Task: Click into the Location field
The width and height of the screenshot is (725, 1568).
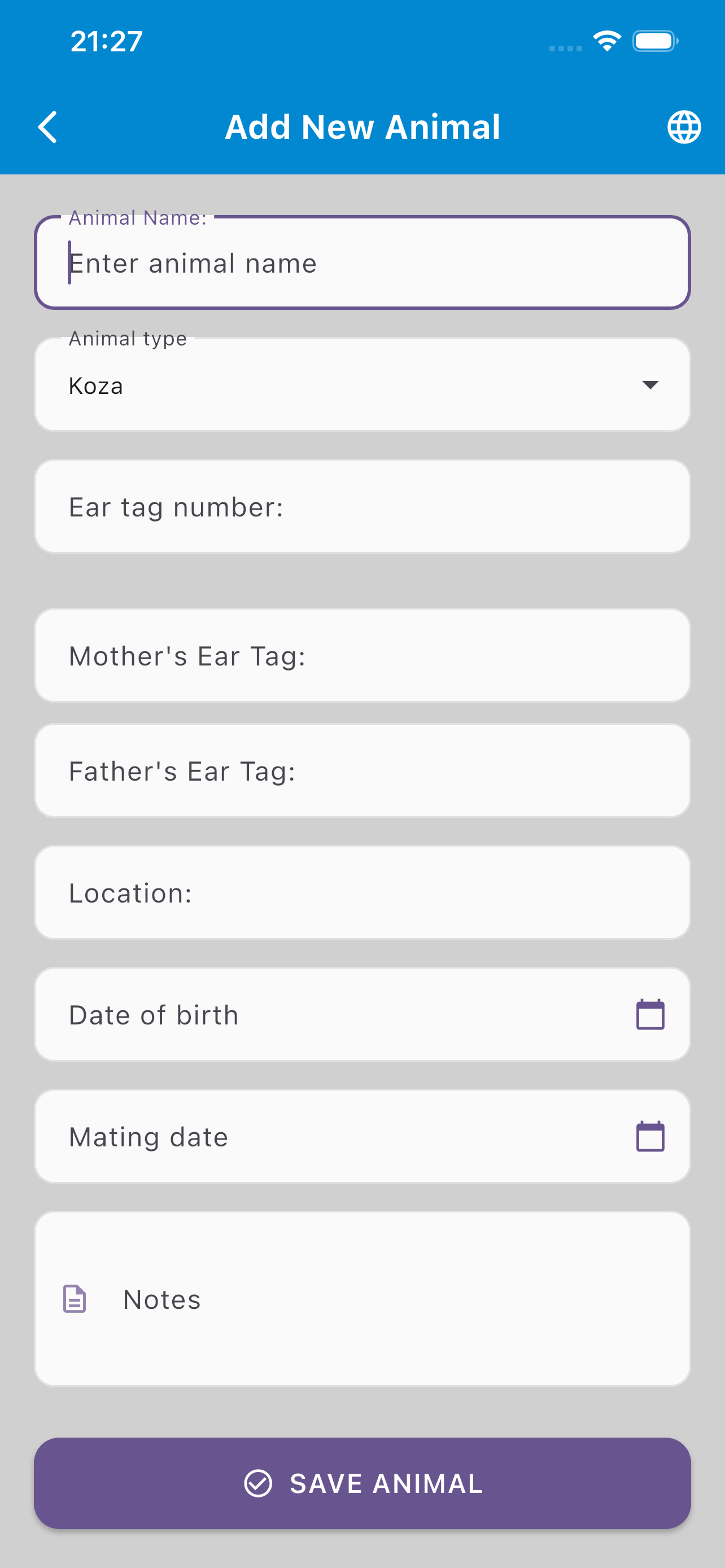Action: click(x=362, y=893)
